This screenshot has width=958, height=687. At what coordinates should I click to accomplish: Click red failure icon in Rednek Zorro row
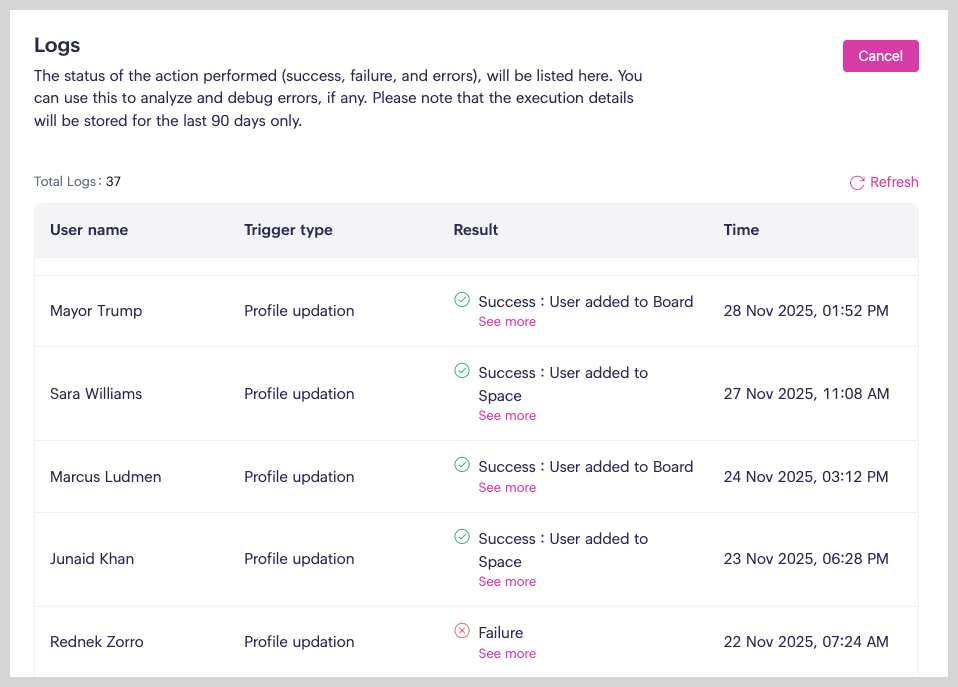pyautogui.click(x=462, y=631)
